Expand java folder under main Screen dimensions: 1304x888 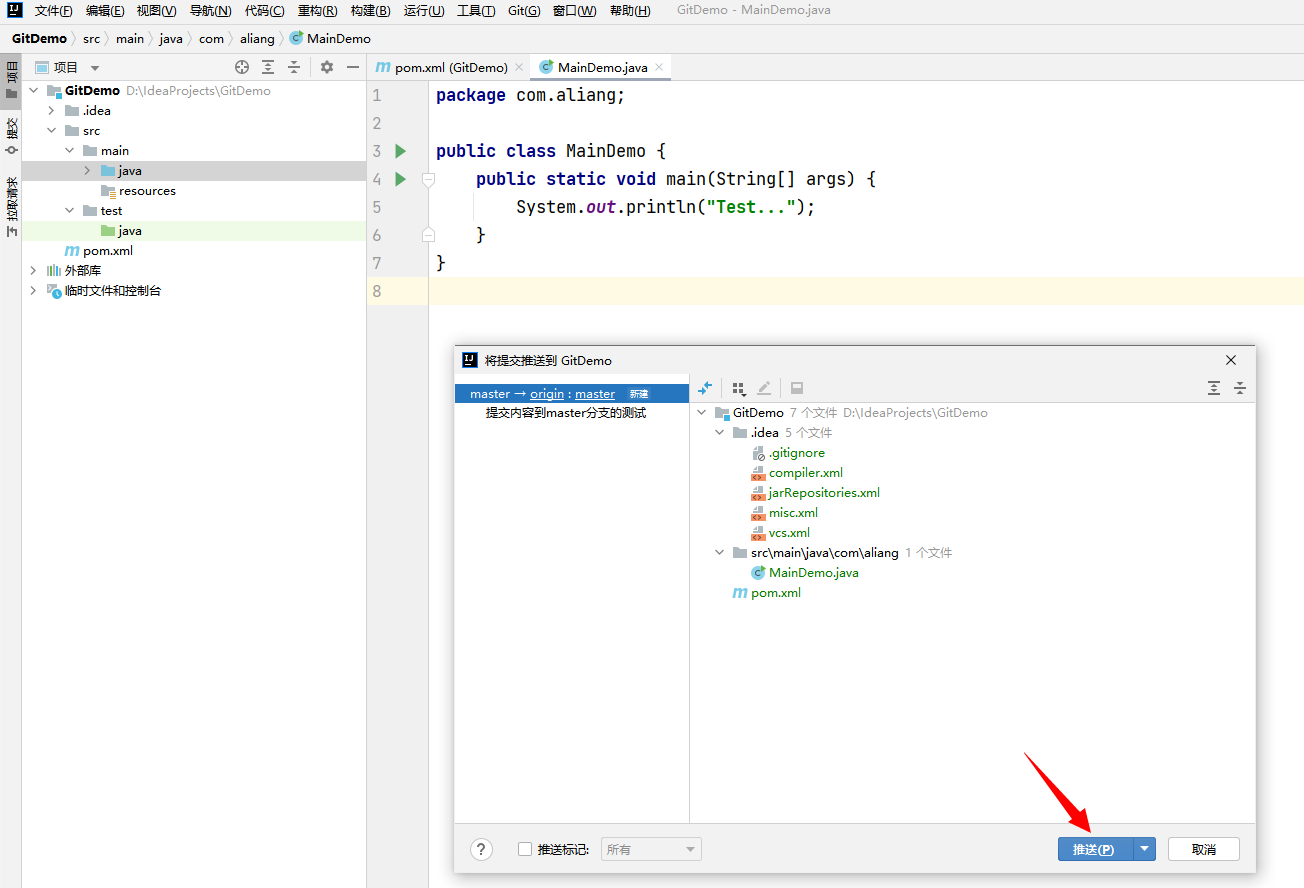(87, 171)
